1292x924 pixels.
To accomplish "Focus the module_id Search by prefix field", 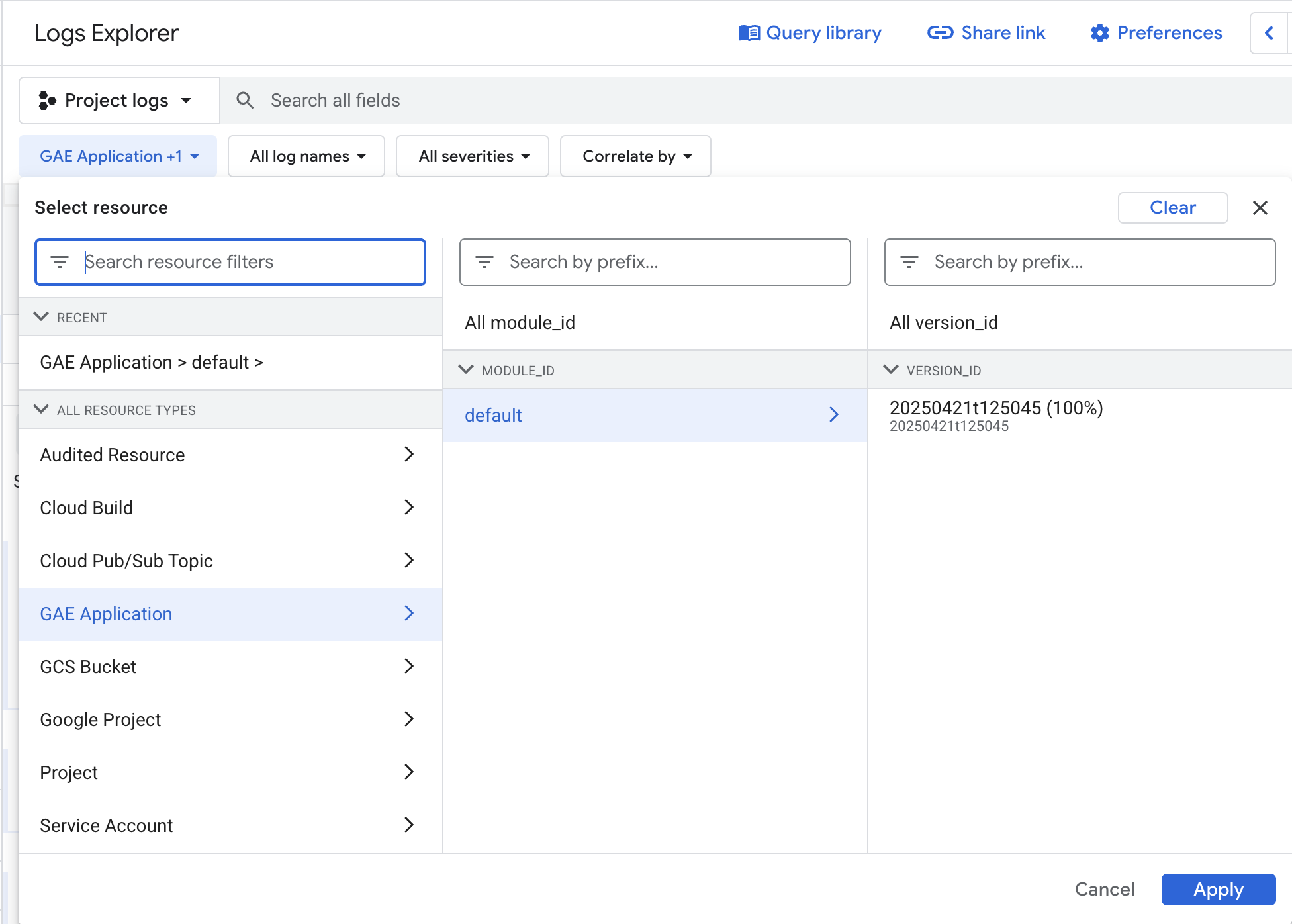I will [655, 262].
